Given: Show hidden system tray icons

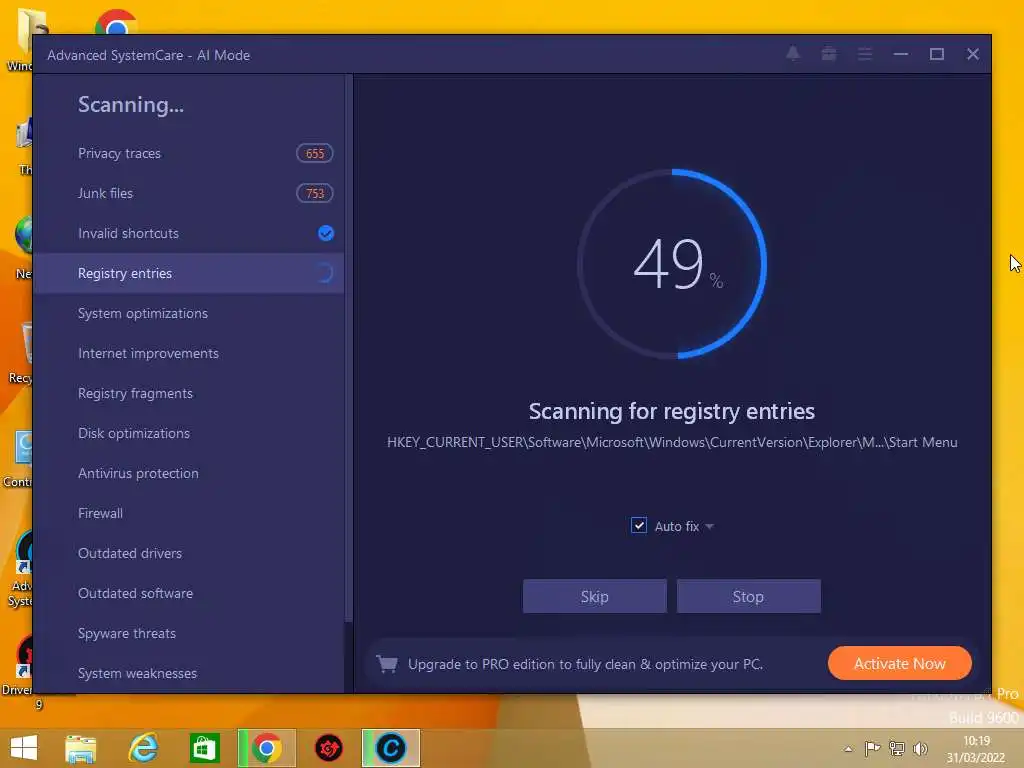Looking at the screenshot, I should click(848, 749).
